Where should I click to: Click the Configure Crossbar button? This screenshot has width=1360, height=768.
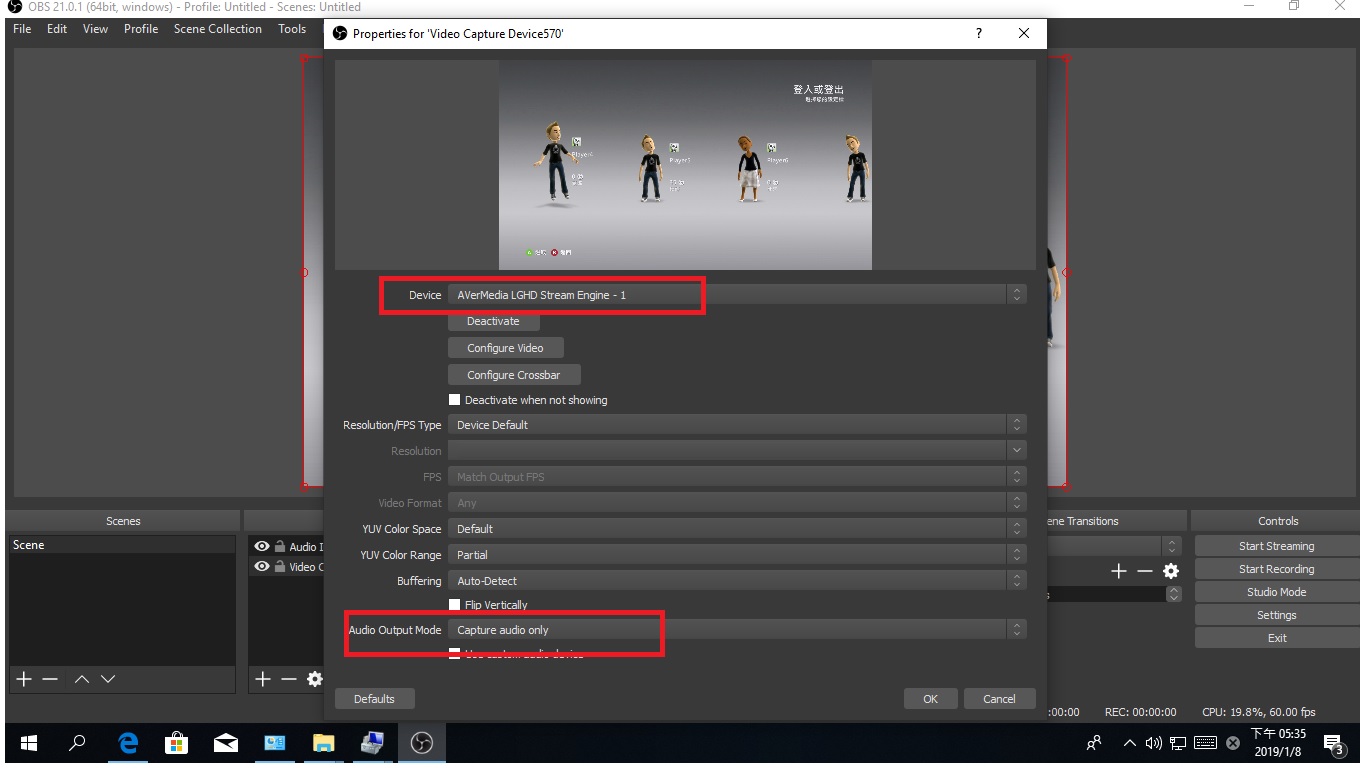(514, 375)
